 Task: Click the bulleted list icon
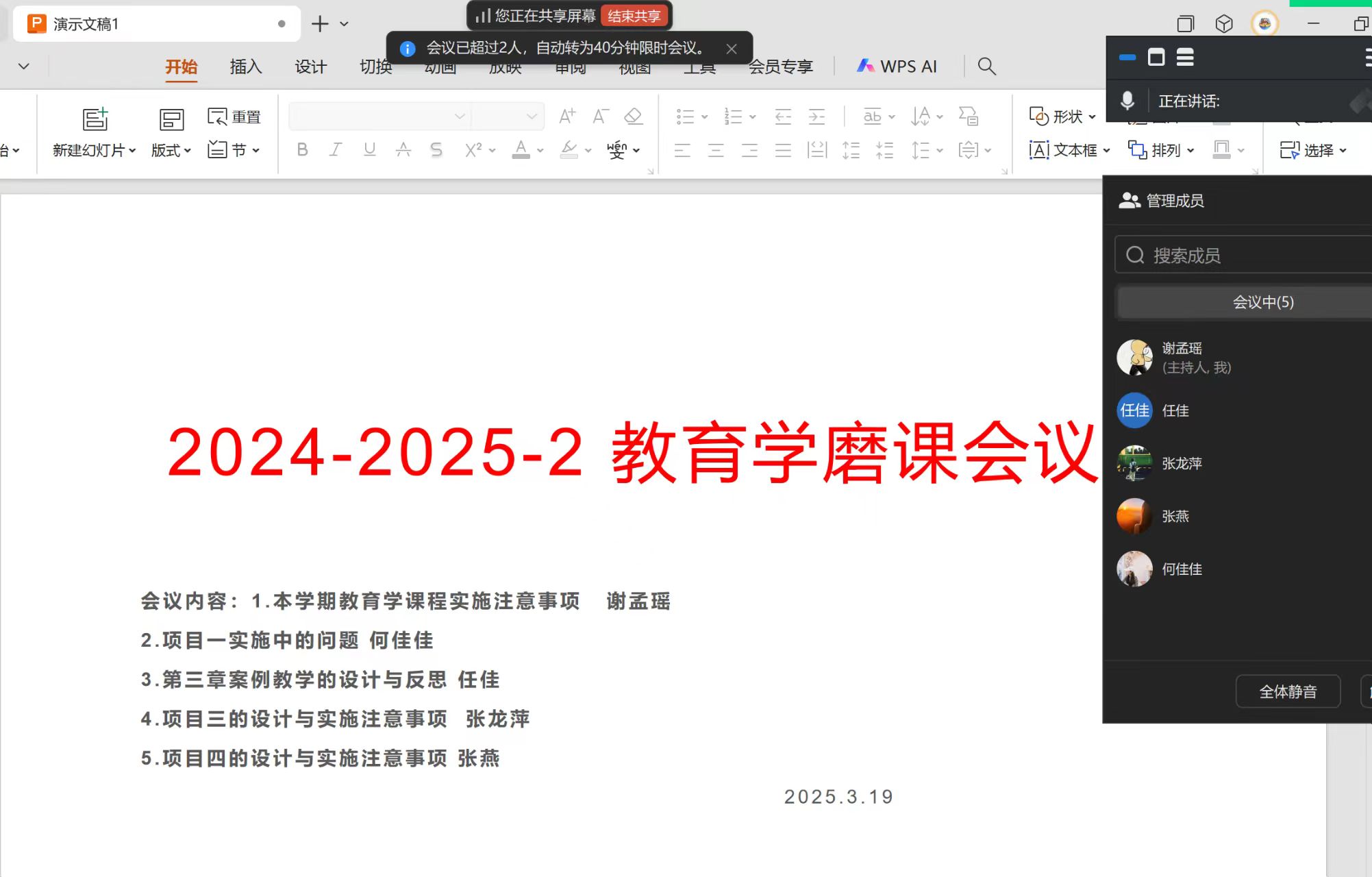pyautogui.click(x=685, y=116)
